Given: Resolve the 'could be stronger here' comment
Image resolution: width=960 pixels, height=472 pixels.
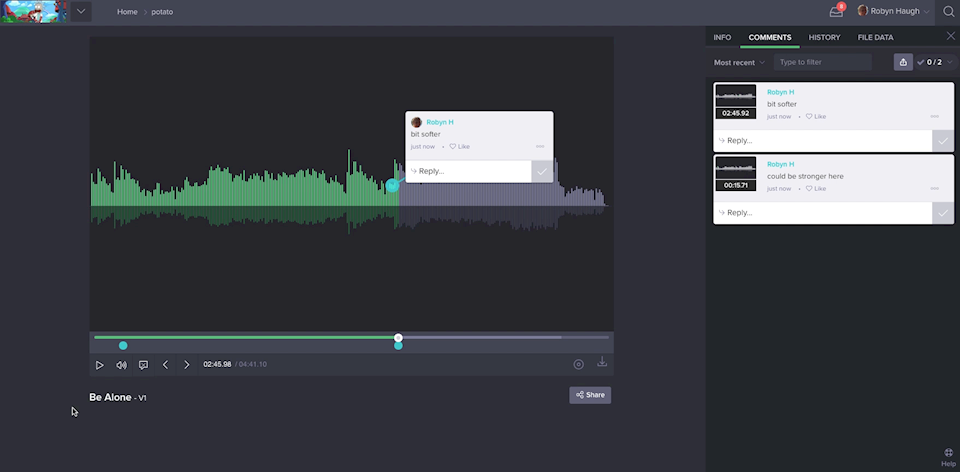Looking at the screenshot, I should (942, 213).
